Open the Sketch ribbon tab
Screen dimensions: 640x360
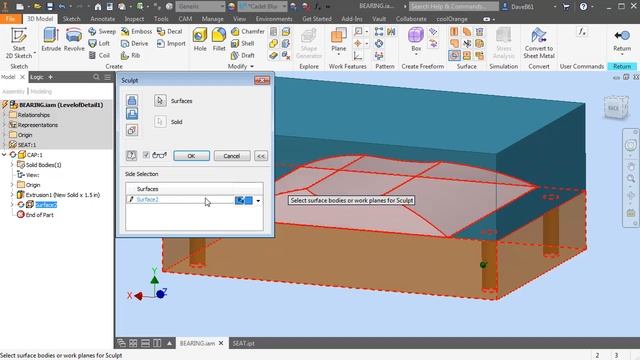coord(71,19)
